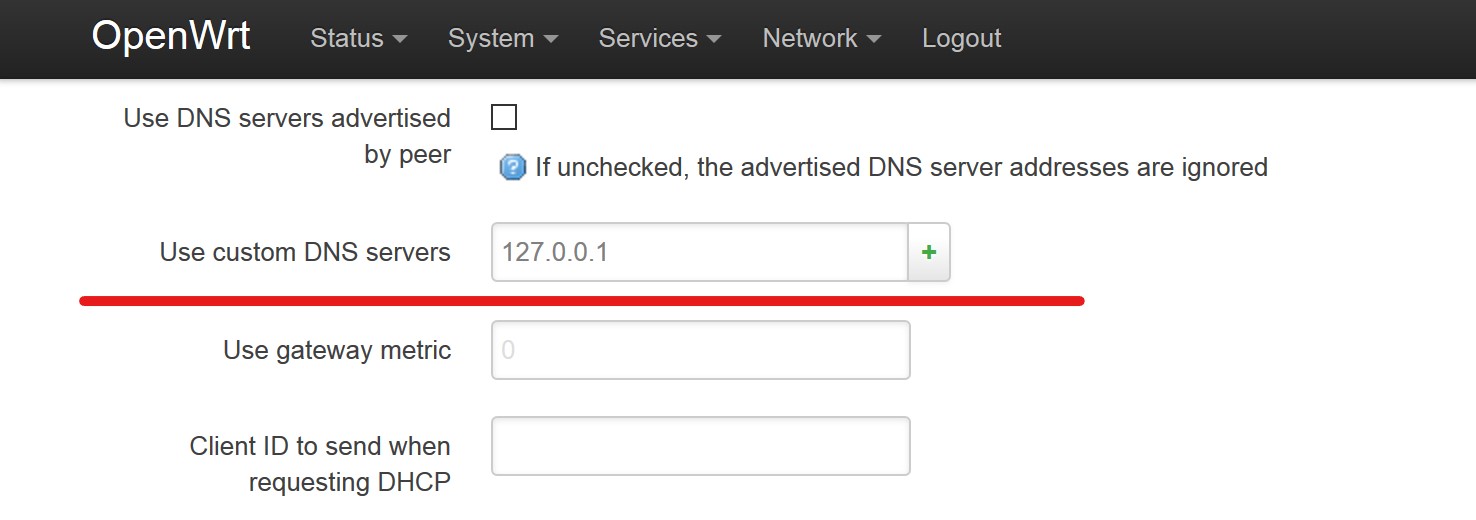Click the dropdown arrow beside Status

click(x=400, y=39)
